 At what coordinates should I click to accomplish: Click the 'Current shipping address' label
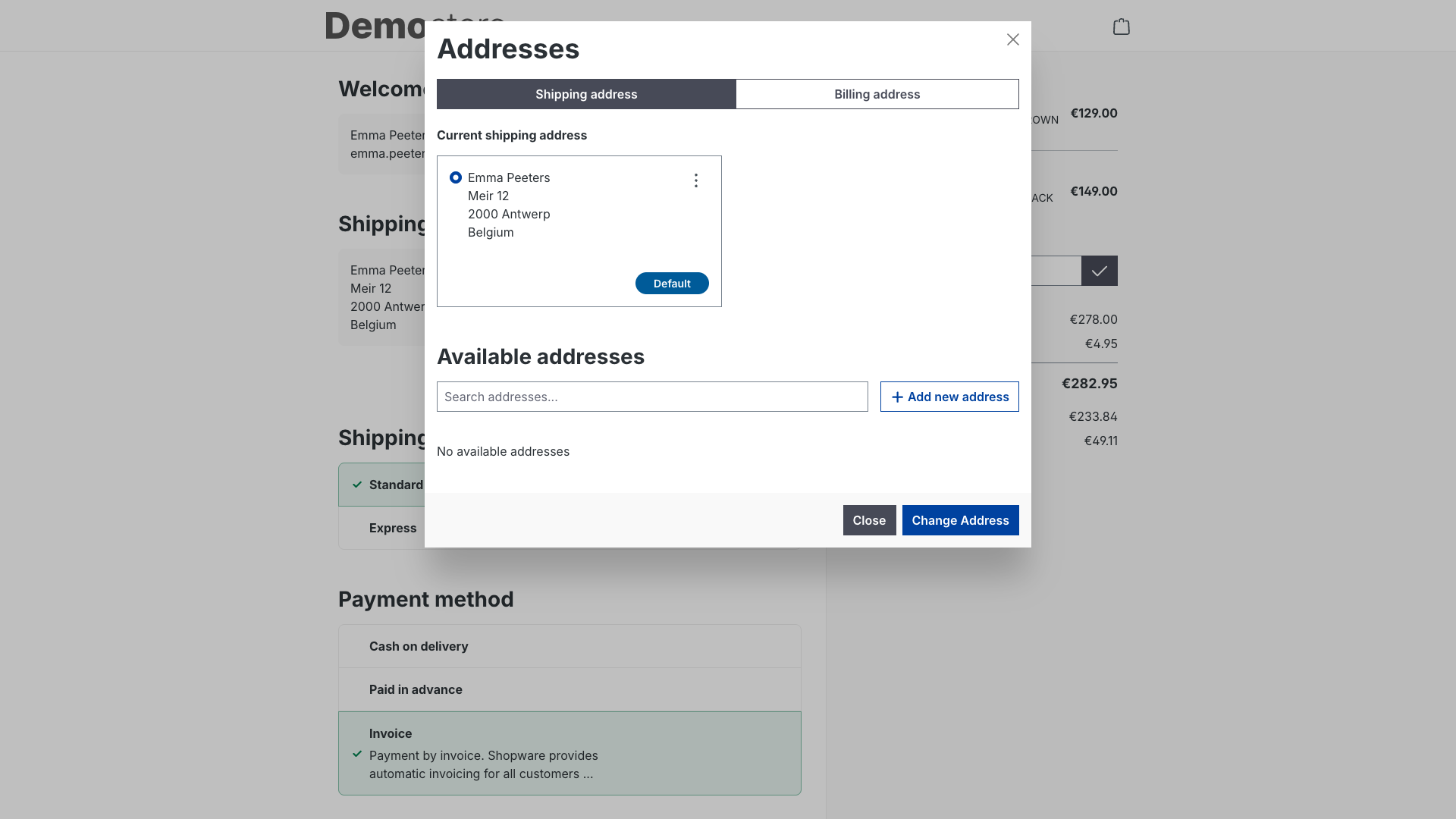[x=512, y=135]
